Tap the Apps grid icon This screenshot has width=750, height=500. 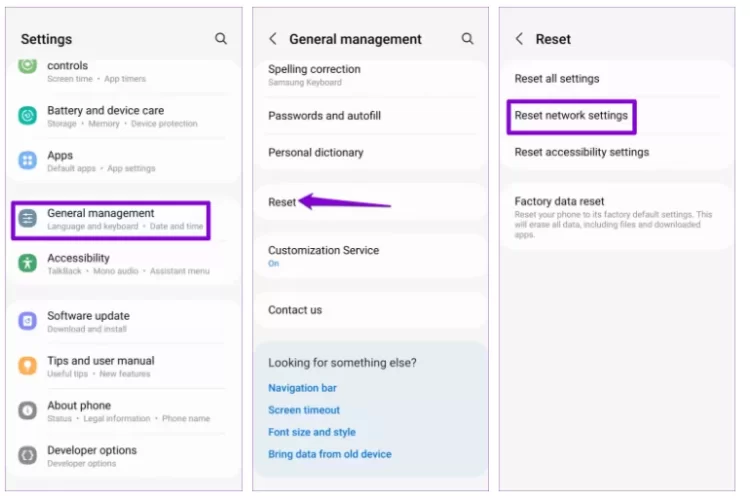click(28, 161)
